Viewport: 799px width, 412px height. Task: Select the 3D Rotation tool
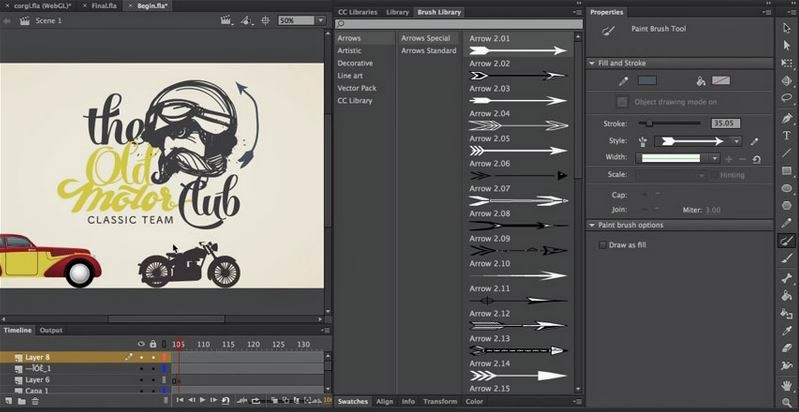787,81
